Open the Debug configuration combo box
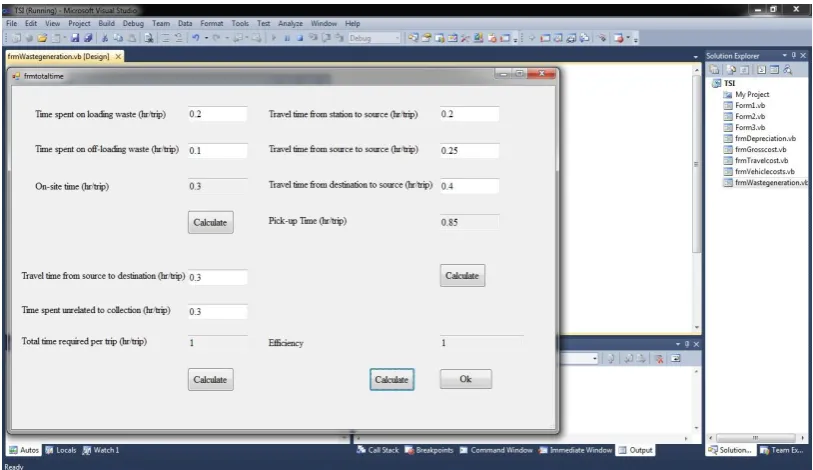813x470 pixels. pyautogui.click(x=374, y=38)
